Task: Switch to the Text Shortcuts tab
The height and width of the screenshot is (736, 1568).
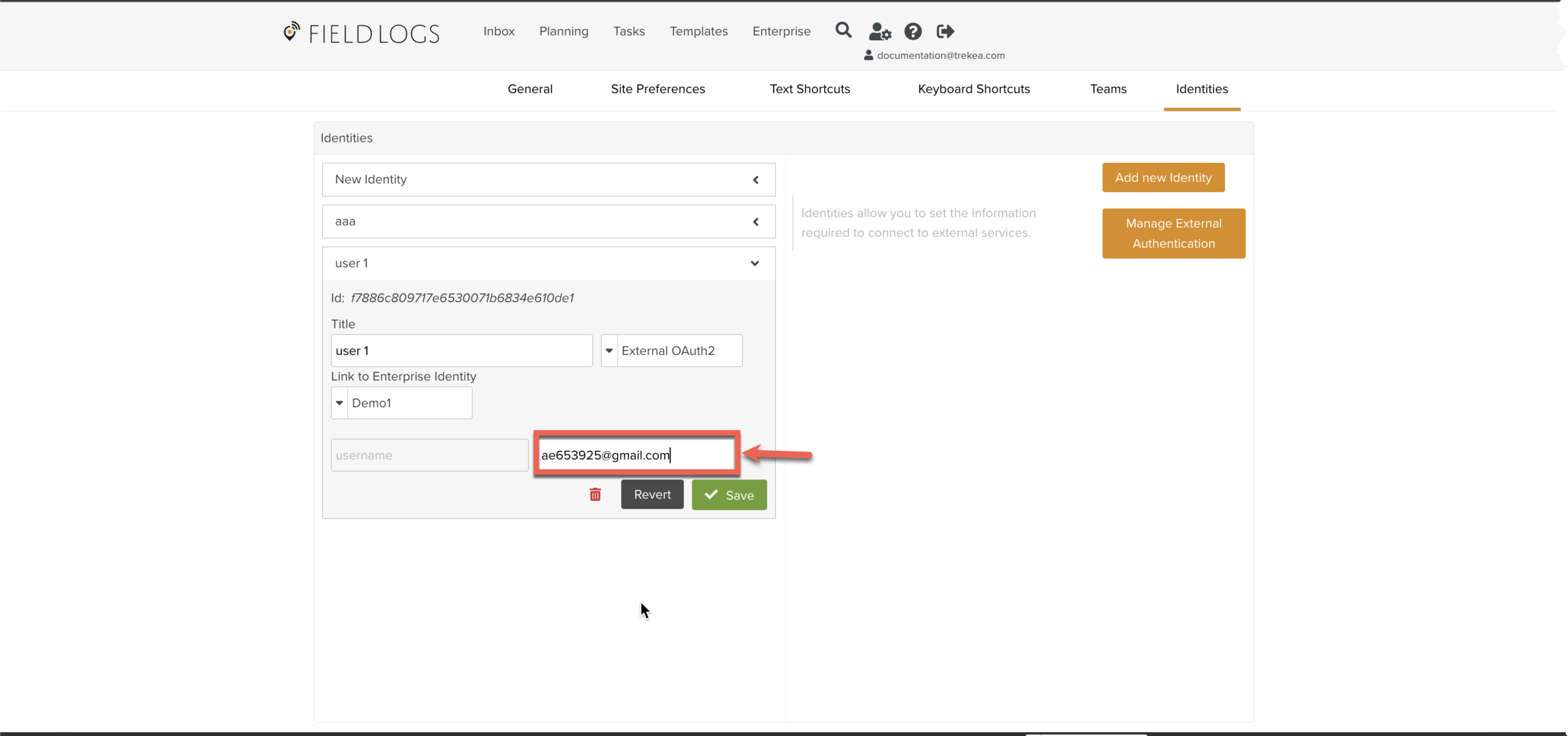Action: click(809, 89)
